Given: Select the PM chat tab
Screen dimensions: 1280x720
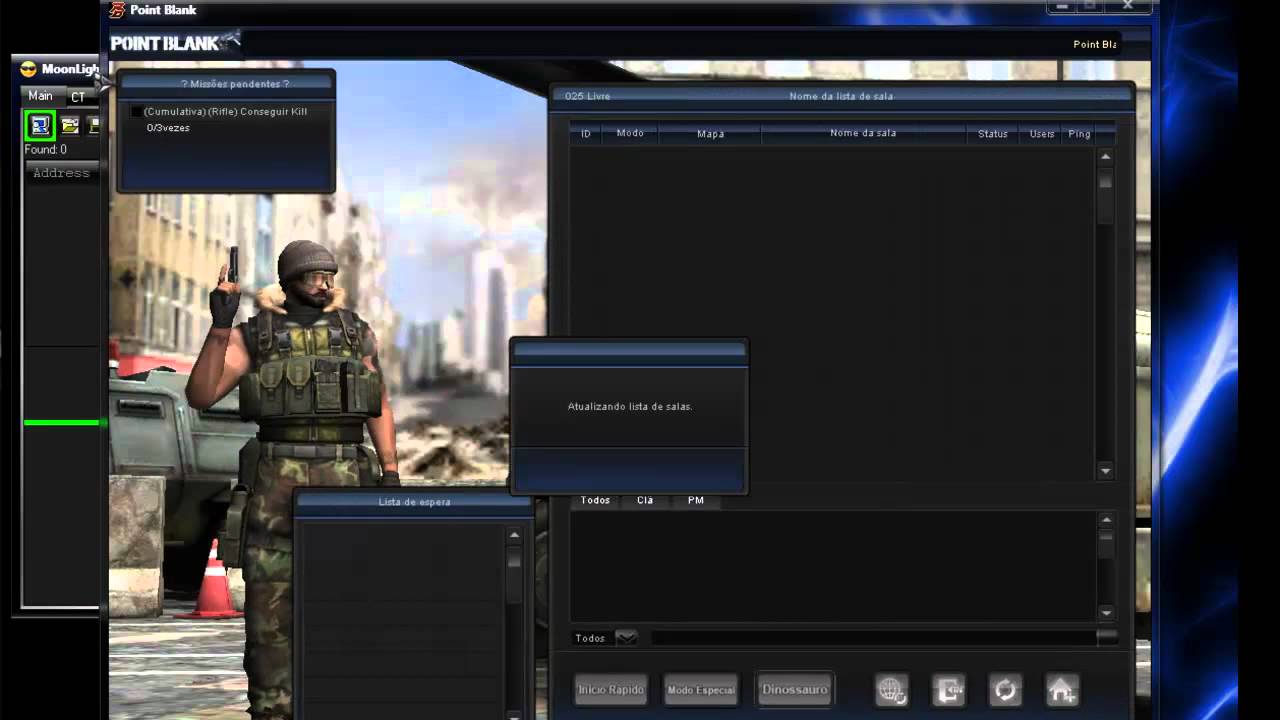Looking at the screenshot, I should [x=696, y=500].
